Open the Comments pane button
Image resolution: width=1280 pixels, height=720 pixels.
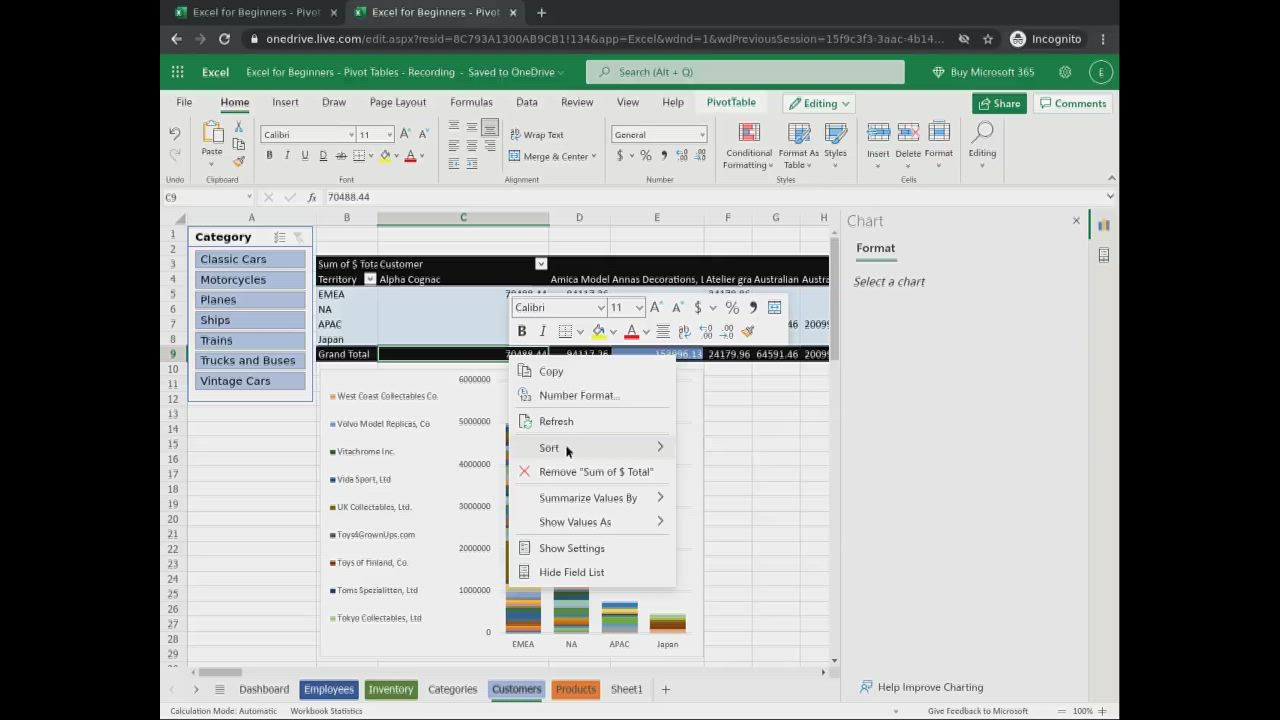(x=1072, y=103)
